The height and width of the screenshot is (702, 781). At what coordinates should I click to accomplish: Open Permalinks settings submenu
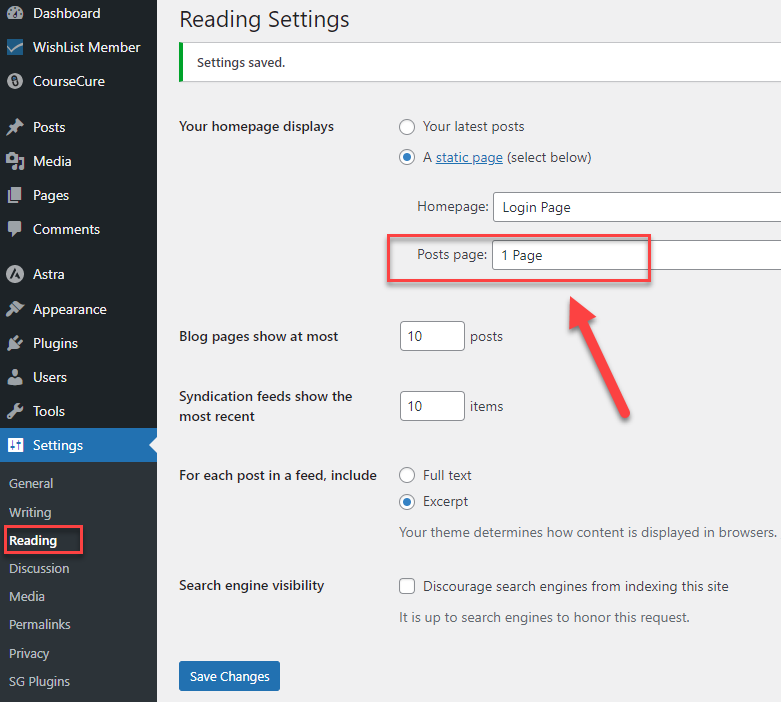[40, 624]
